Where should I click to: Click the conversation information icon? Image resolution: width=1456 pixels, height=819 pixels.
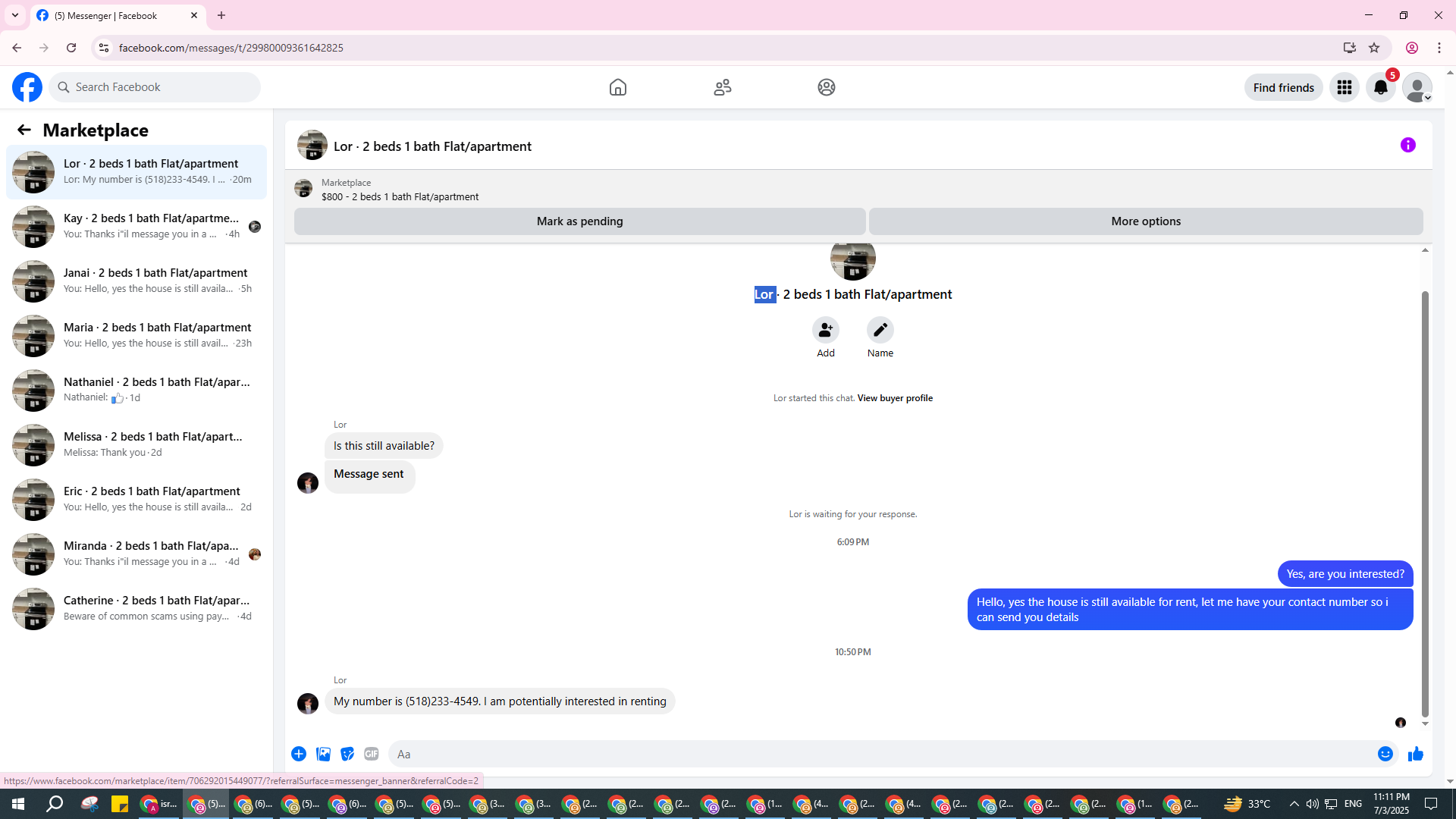point(1407,145)
